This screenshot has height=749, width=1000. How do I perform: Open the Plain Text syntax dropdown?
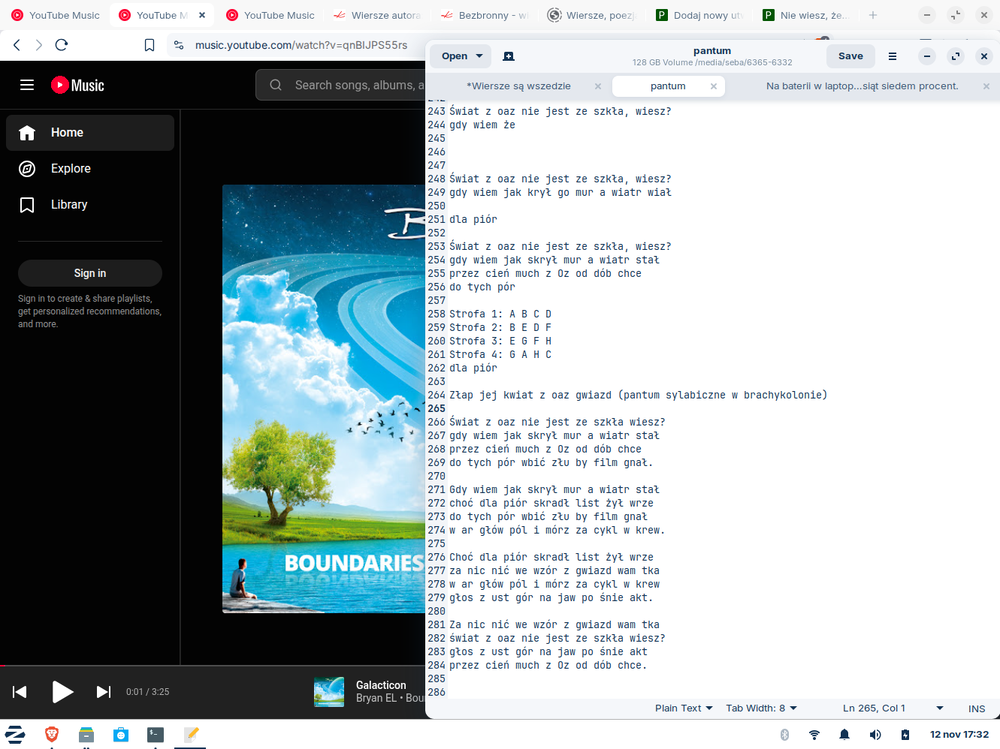[x=683, y=708]
